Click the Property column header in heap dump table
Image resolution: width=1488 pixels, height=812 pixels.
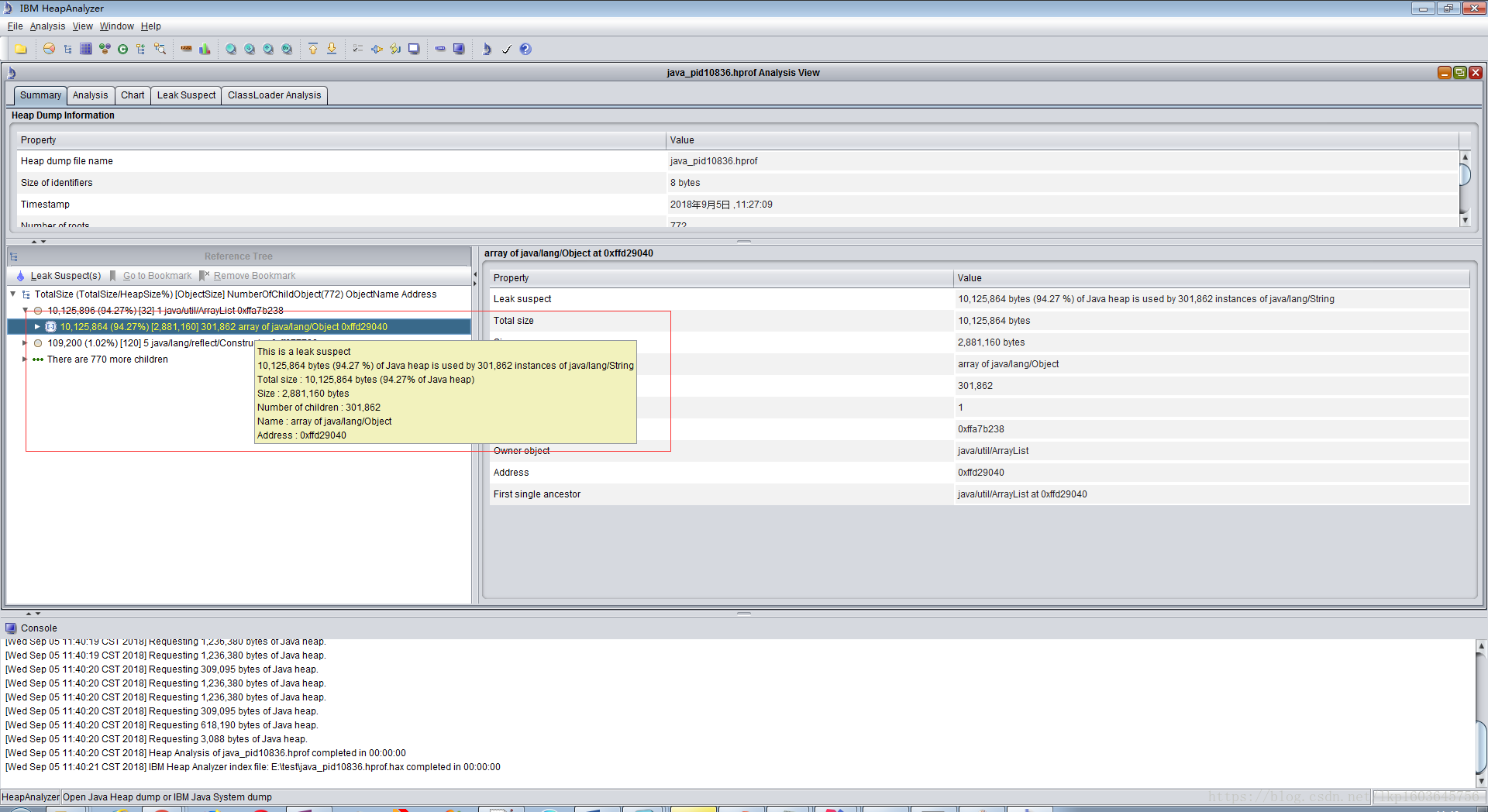coord(341,140)
